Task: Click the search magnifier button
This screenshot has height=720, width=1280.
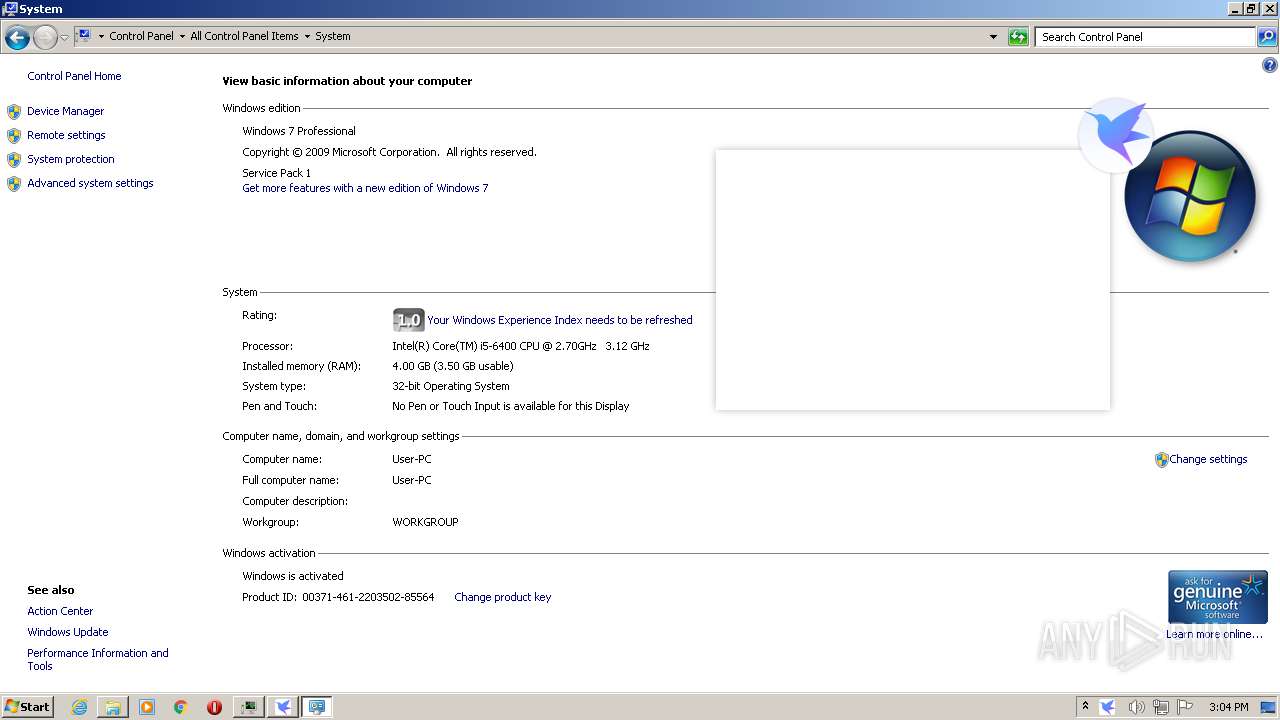Action: coord(1267,37)
